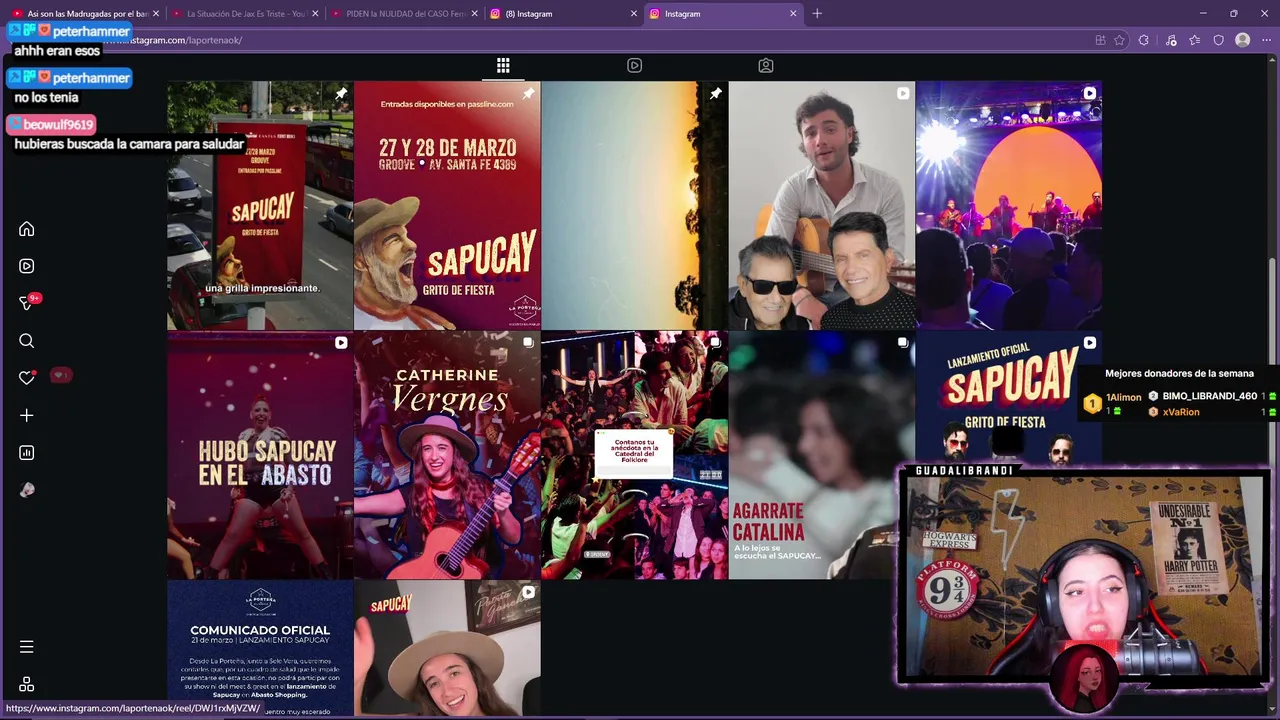Click the address bar with instagram.com/laportenaok
The width and height of the screenshot is (1280, 720).
tap(600, 40)
